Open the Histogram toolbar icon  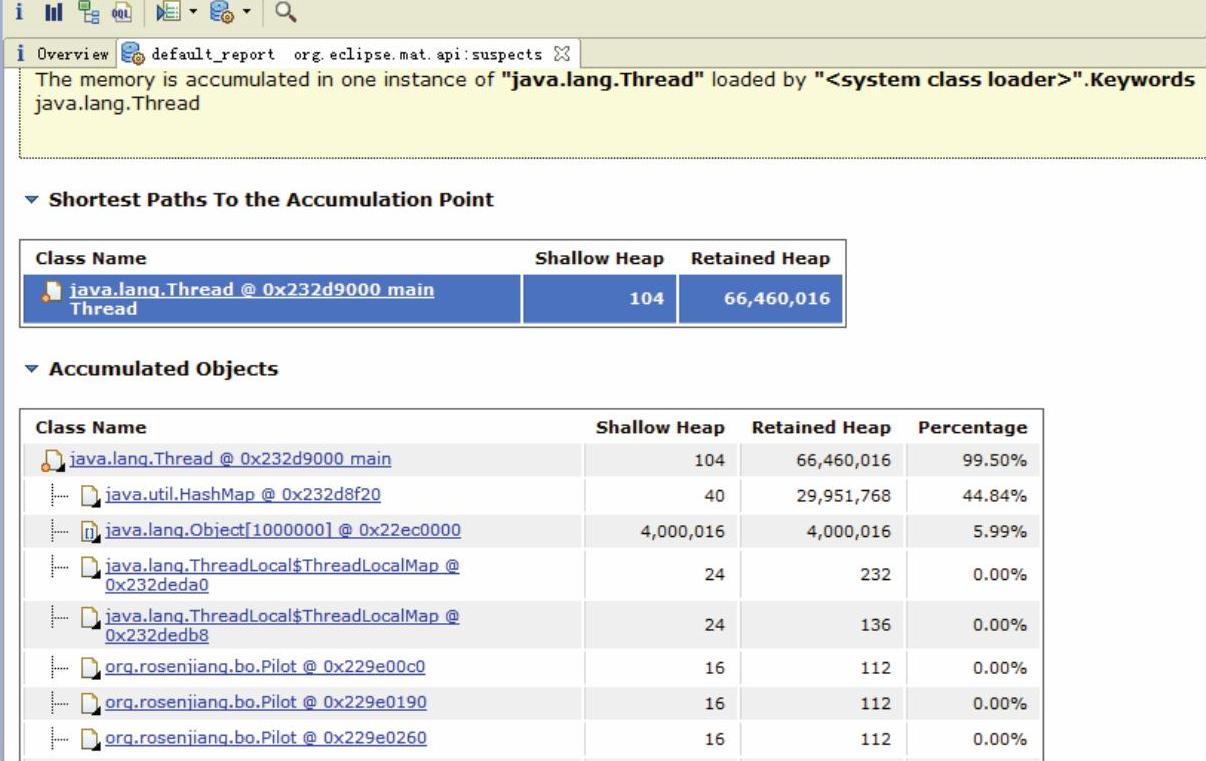[x=54, y=13]
